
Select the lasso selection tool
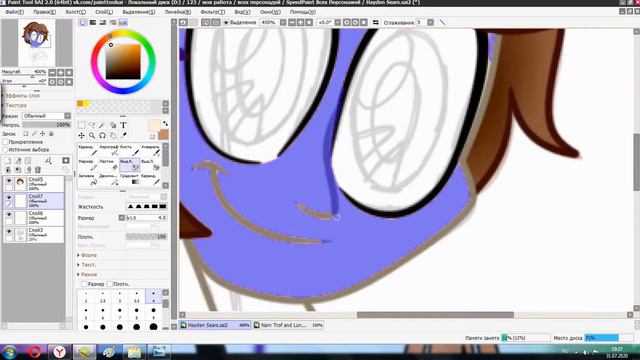click(92, 125)
